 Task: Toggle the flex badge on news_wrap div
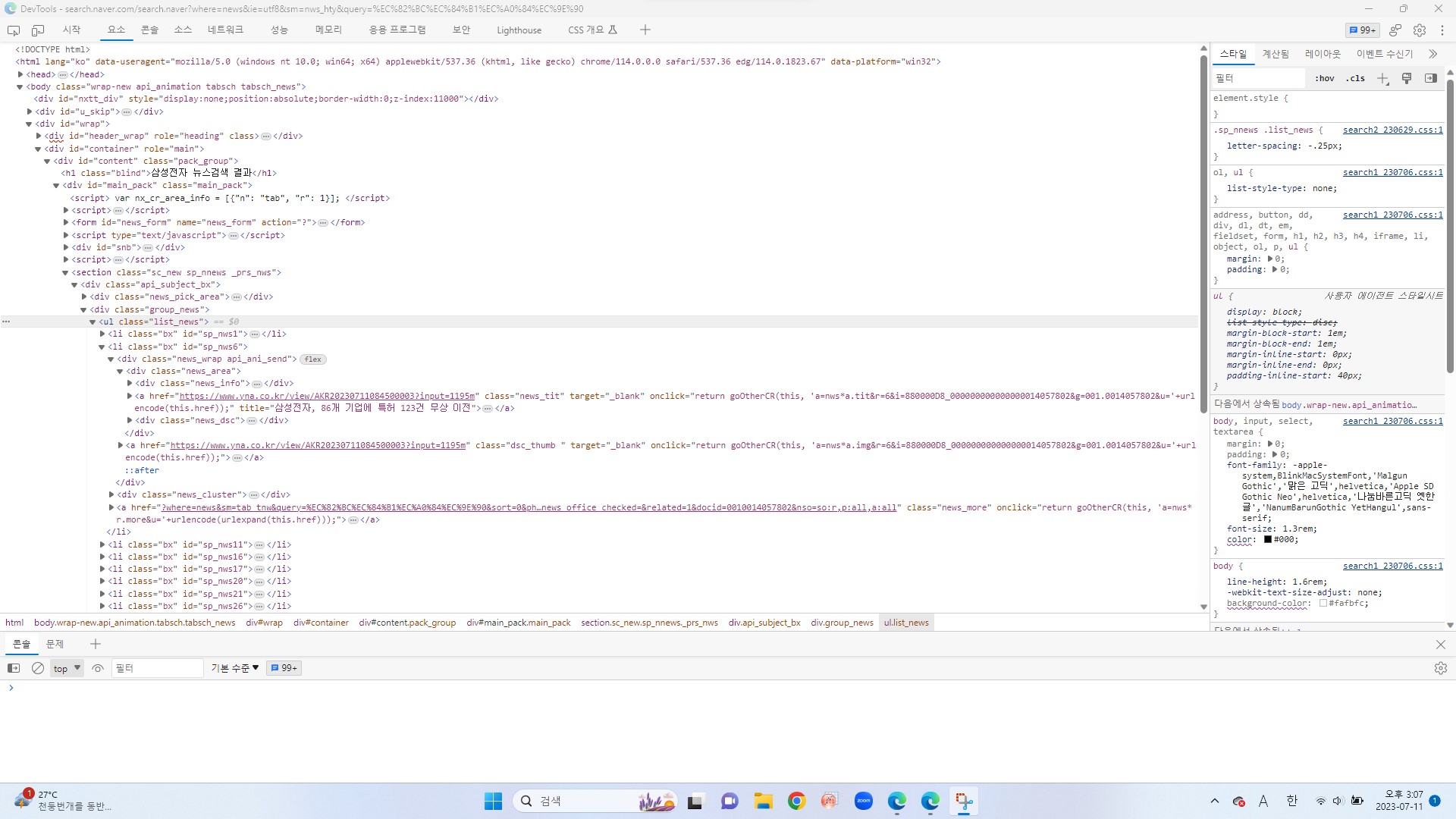313,359
